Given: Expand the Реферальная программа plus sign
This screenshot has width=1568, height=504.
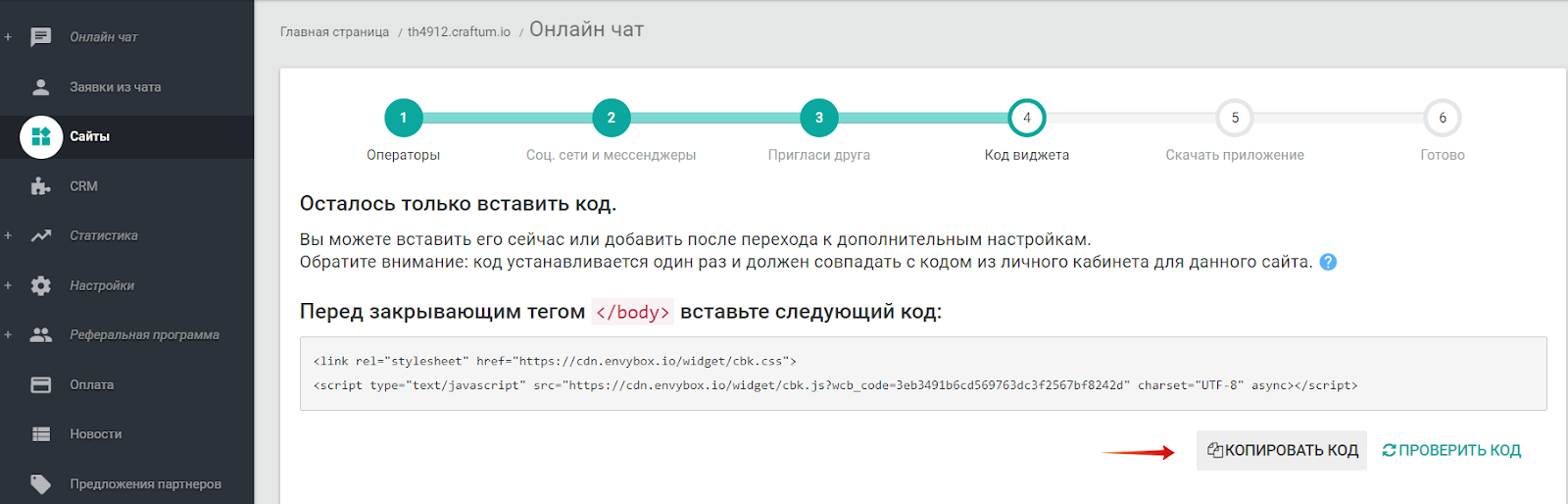Looking at the screenshot, I should coord(8,335).
